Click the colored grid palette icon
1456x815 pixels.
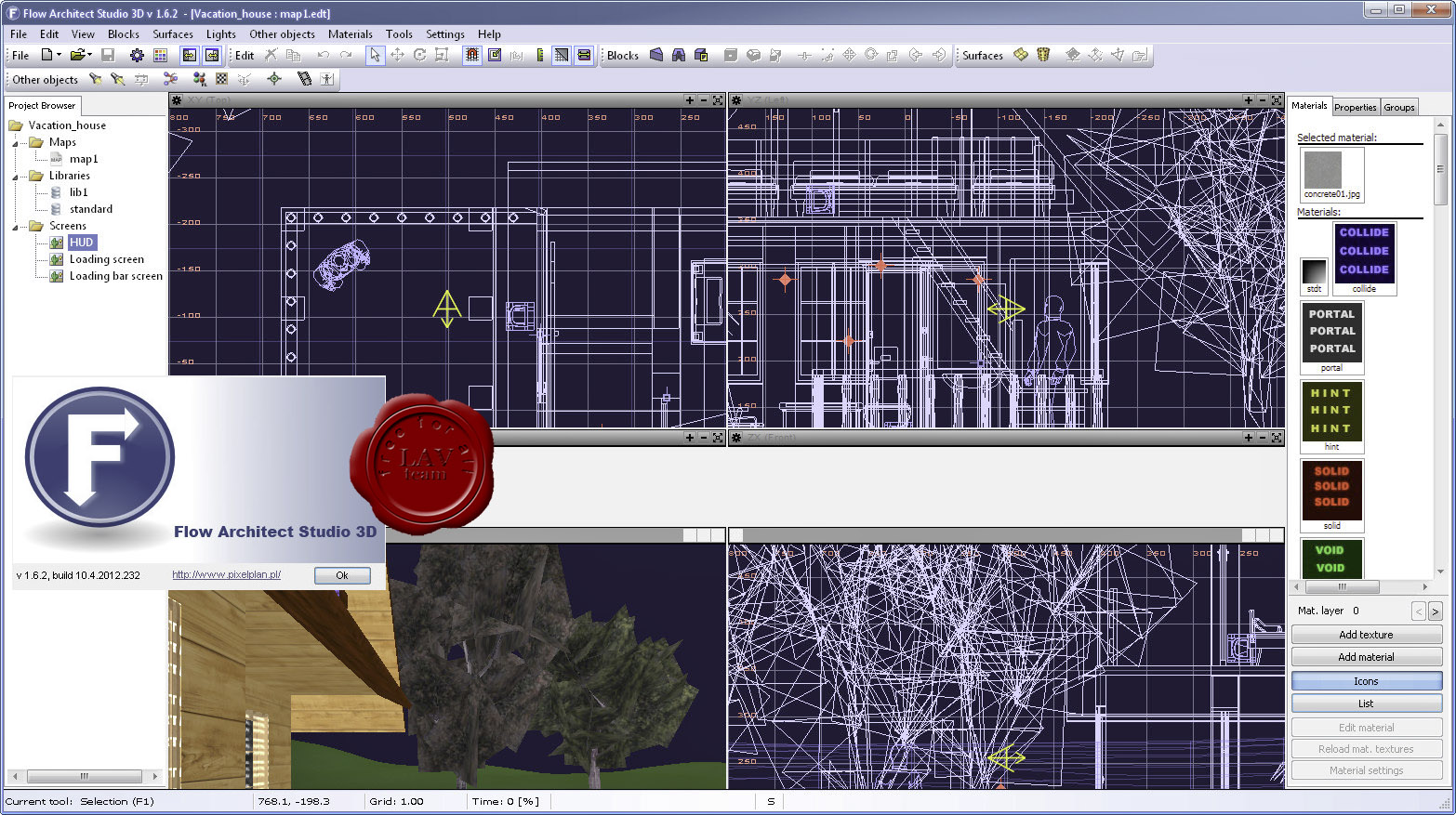coord(160,55)
